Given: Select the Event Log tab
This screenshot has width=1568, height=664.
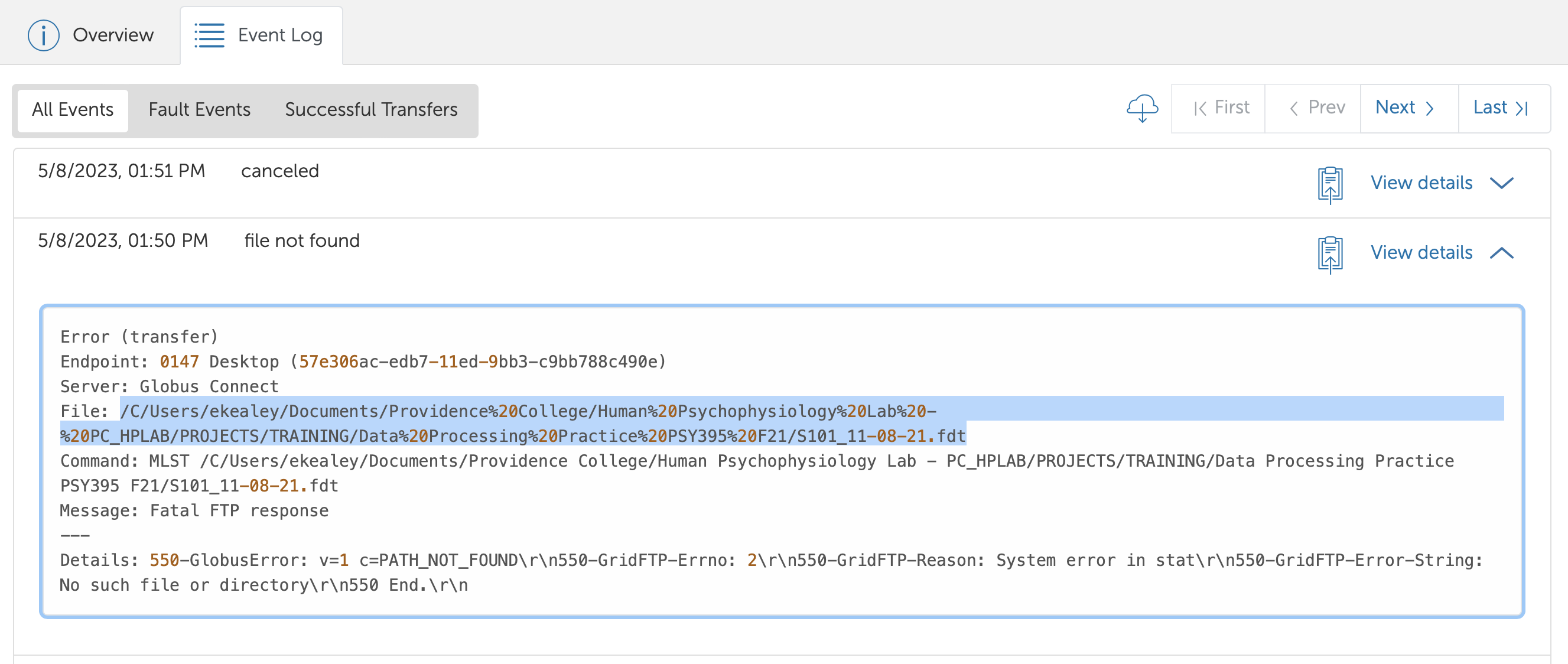Looking at the screenshot, I should tap(261, 35).
